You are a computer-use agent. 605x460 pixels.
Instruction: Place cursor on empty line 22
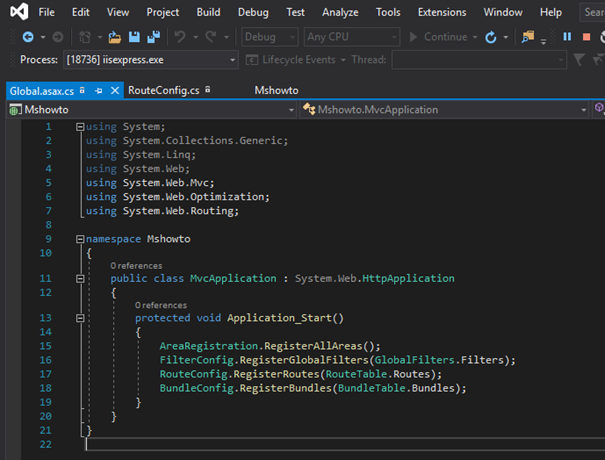coord(345,445)
